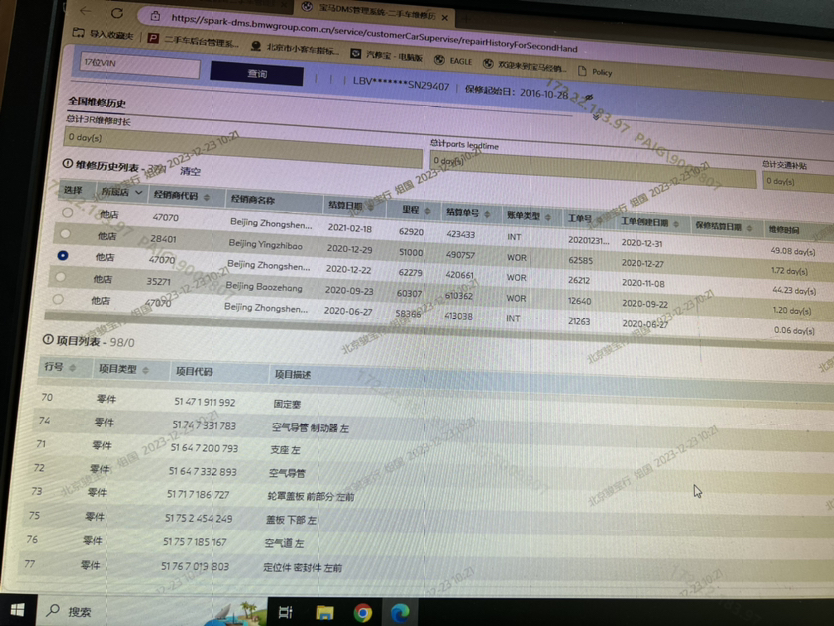Viewport: 834px width, 626px height.
Task: Open the EAGLE bookmark
Action: point(453,61)
